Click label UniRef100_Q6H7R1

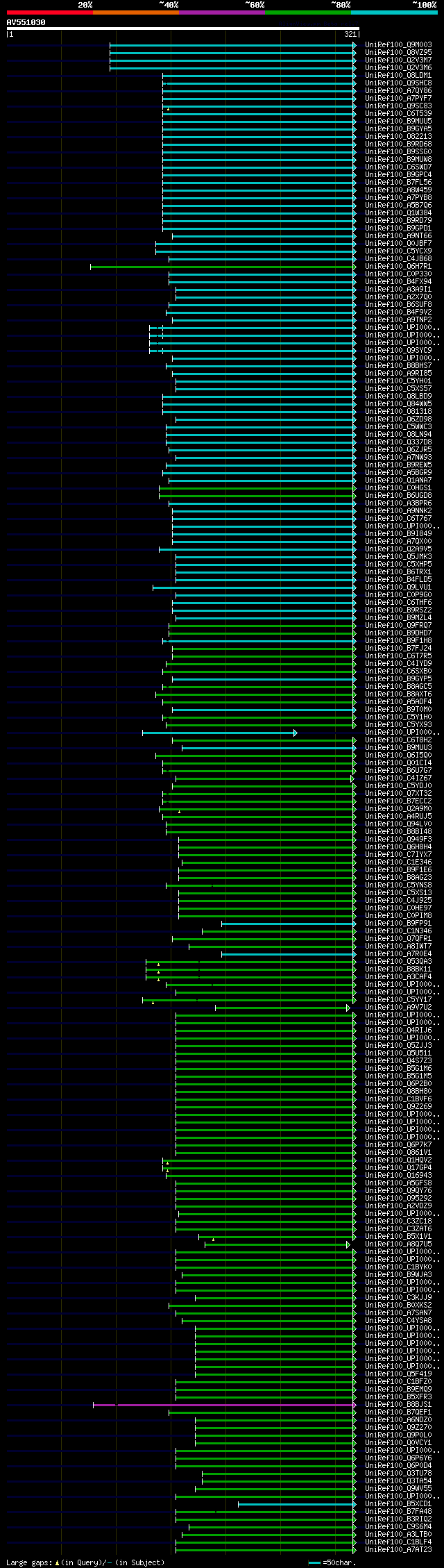coord(398,267)
